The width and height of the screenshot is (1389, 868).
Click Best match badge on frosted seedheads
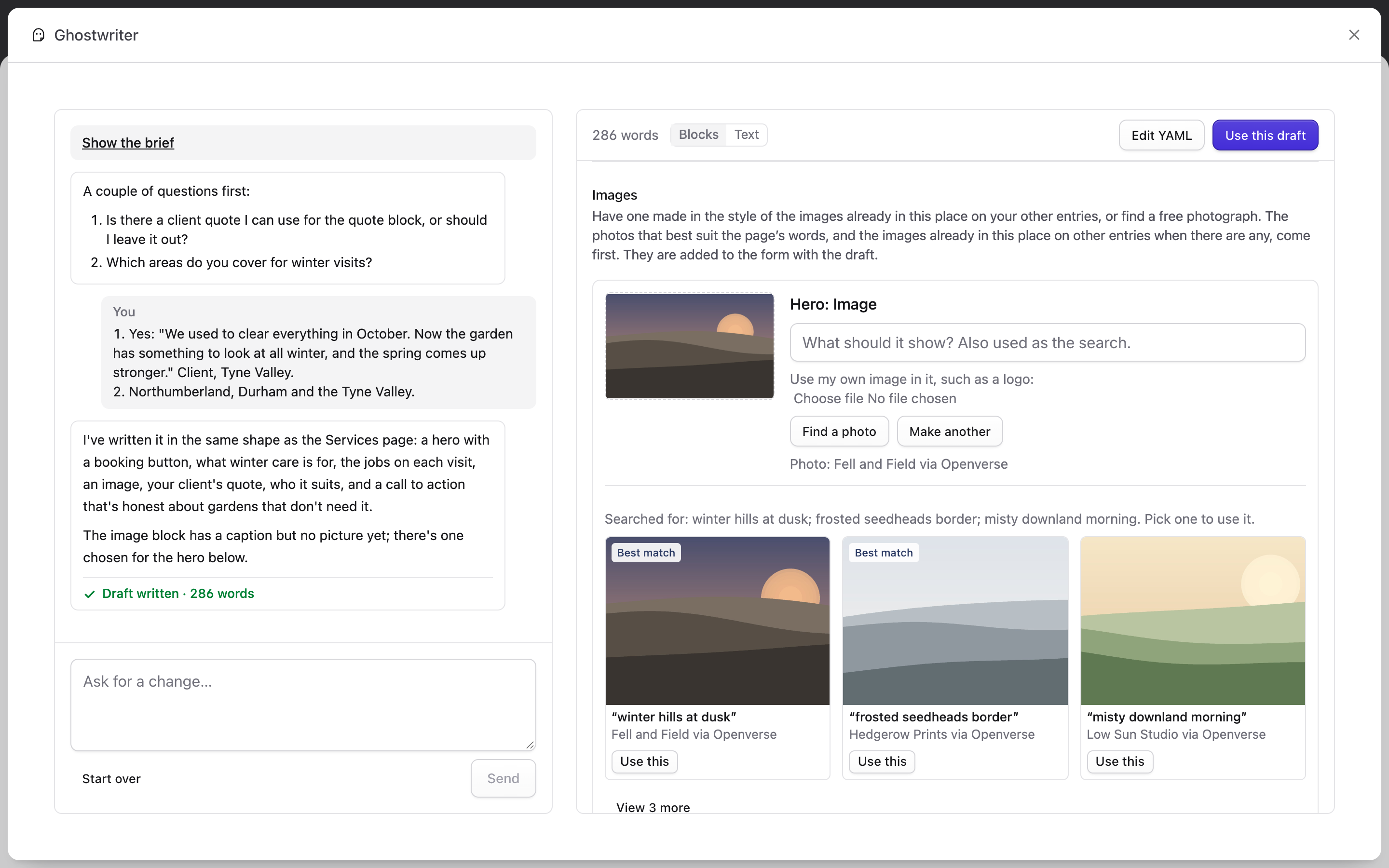click(x=884, y=553)
